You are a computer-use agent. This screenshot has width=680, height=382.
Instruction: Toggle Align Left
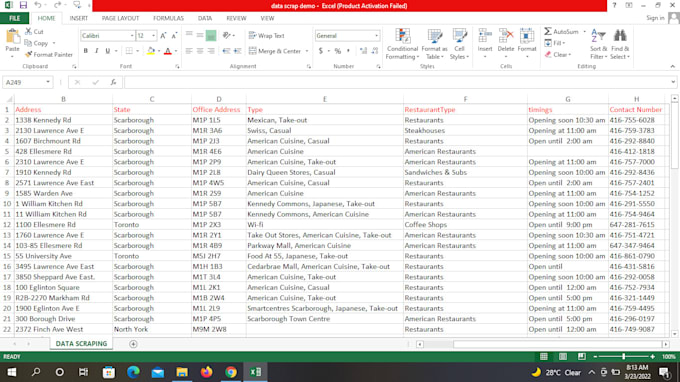coord(189,51)
